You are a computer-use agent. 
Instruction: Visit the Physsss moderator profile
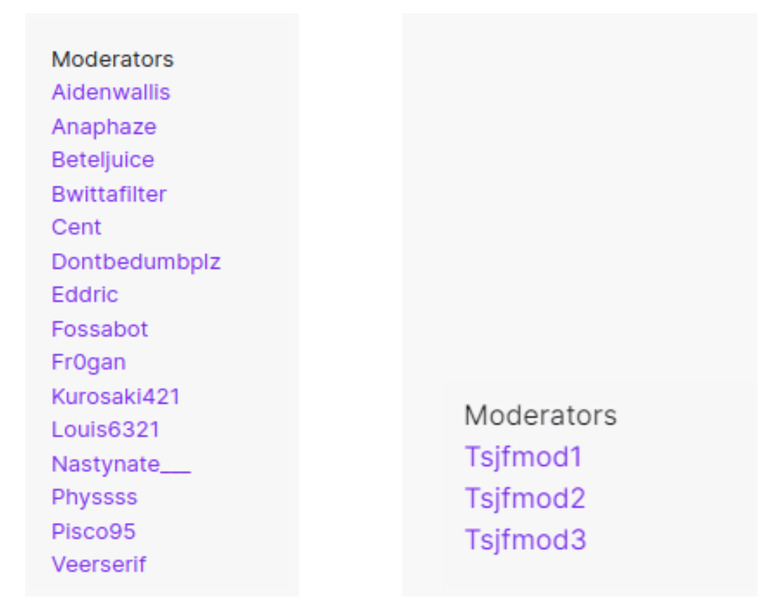[x=95, y=497]
